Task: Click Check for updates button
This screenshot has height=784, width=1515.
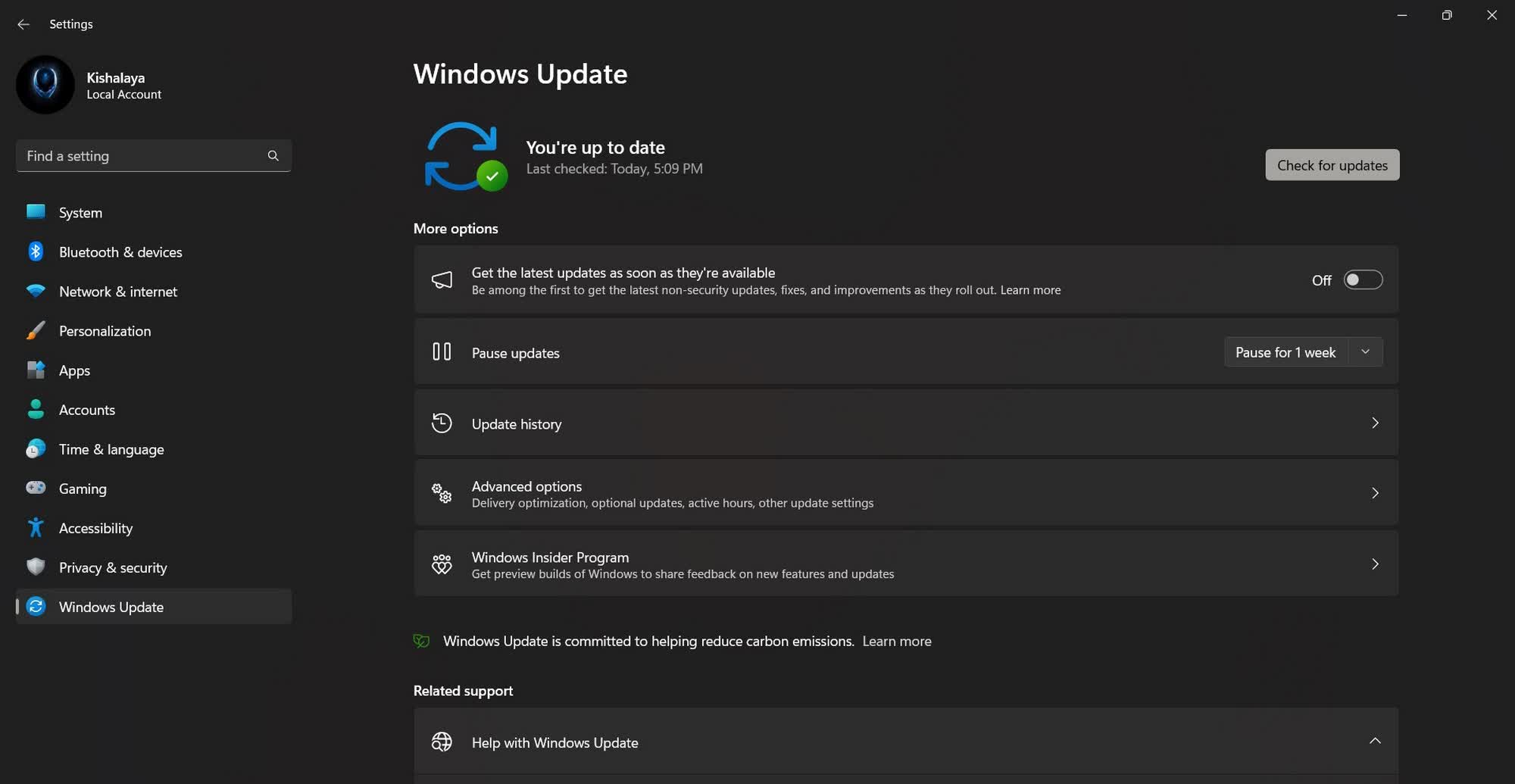Action: [x=1332, y=164]
